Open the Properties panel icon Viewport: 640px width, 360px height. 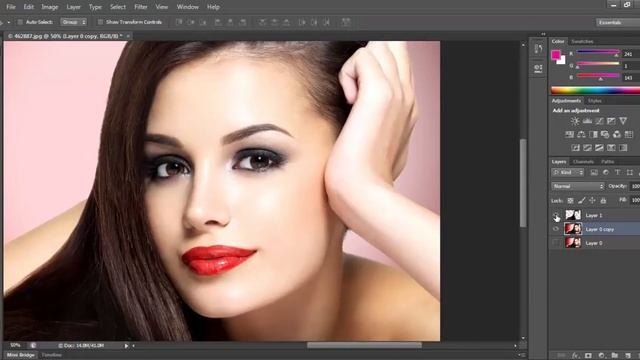(538, 68)
